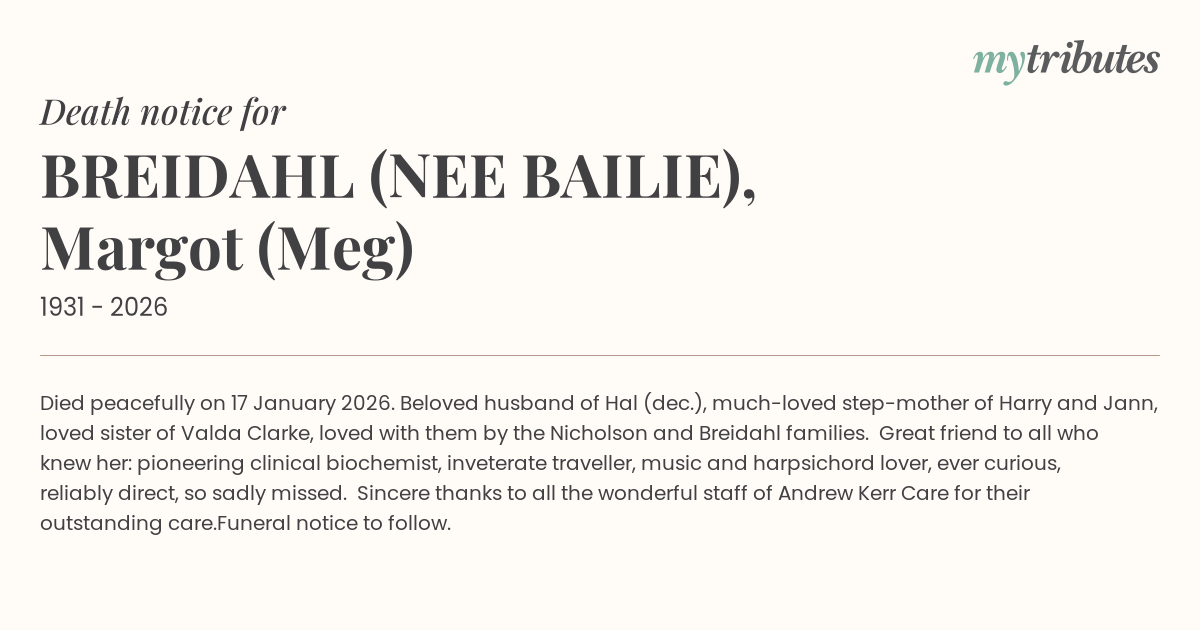Click the mytributes logo
The width and height of the screenshot is (1200, 630).
pyautogui.click(x=1065, y=61)
